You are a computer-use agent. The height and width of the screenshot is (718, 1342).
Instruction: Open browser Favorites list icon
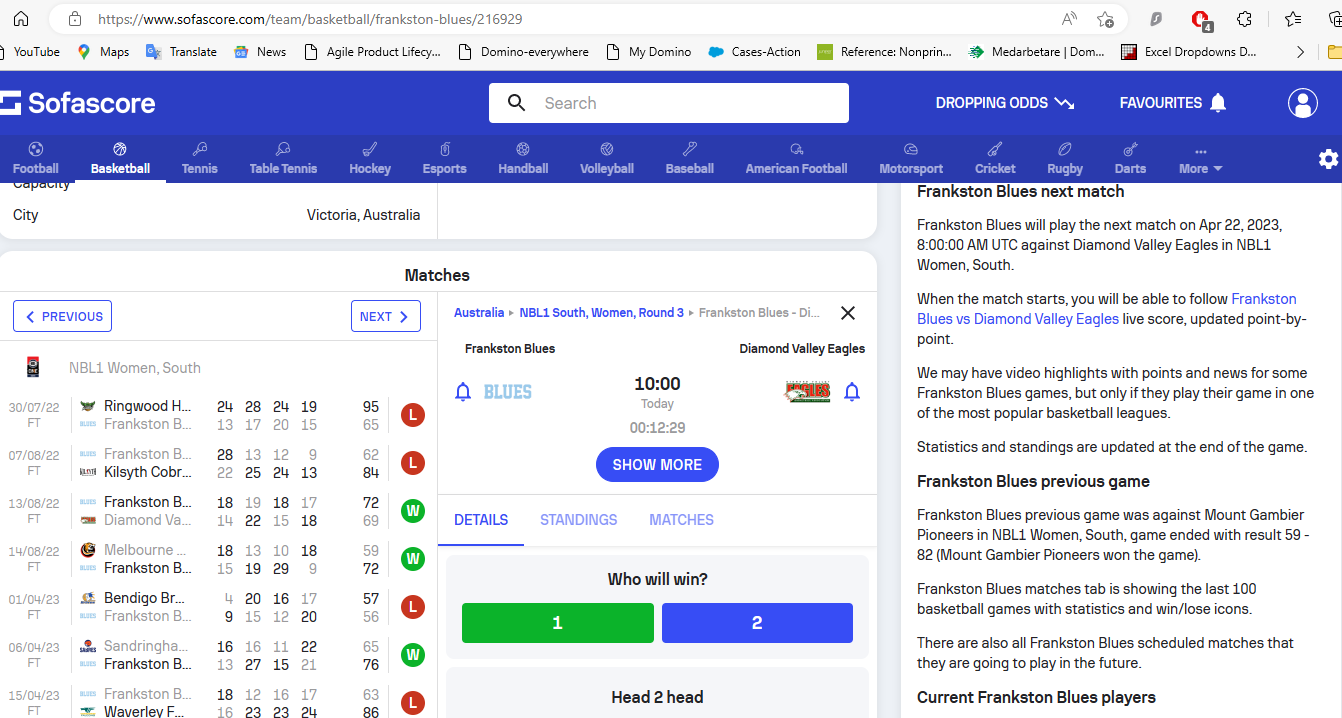point(1293,19)
